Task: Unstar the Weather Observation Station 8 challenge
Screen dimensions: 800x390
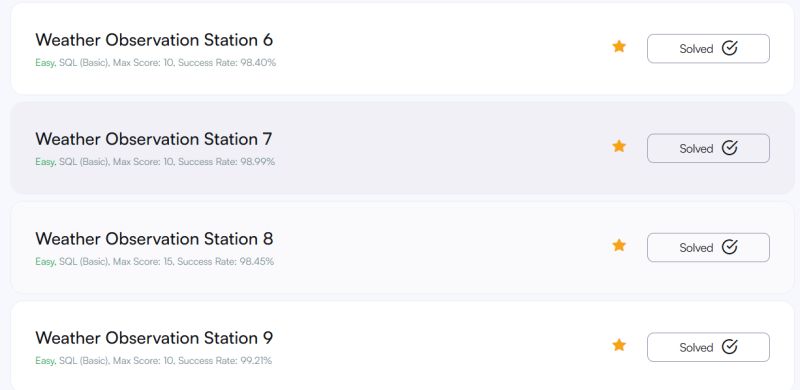Action: 619,245
